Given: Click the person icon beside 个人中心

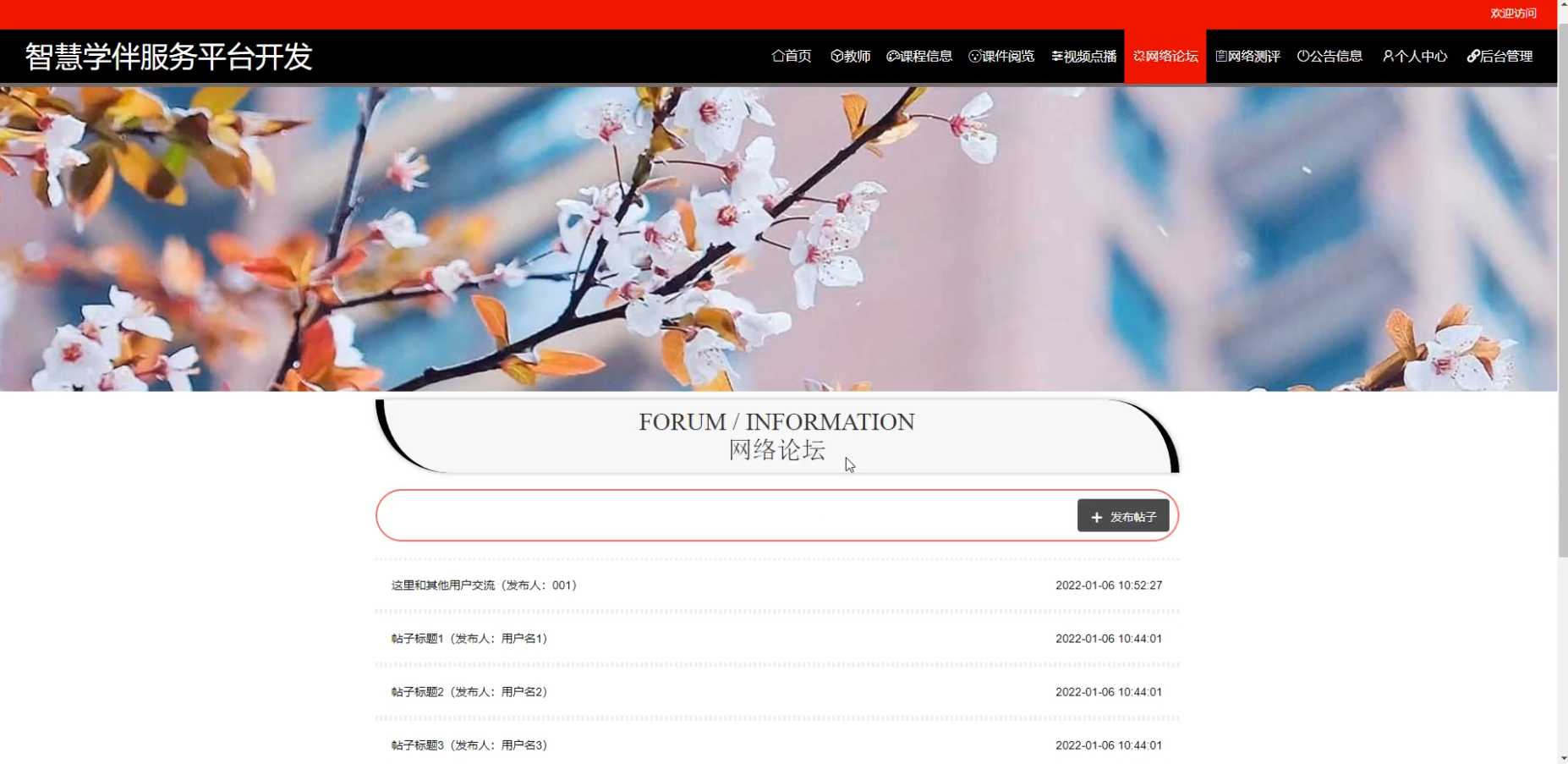Looking at the screenshot, I should tap(1388, 56).
